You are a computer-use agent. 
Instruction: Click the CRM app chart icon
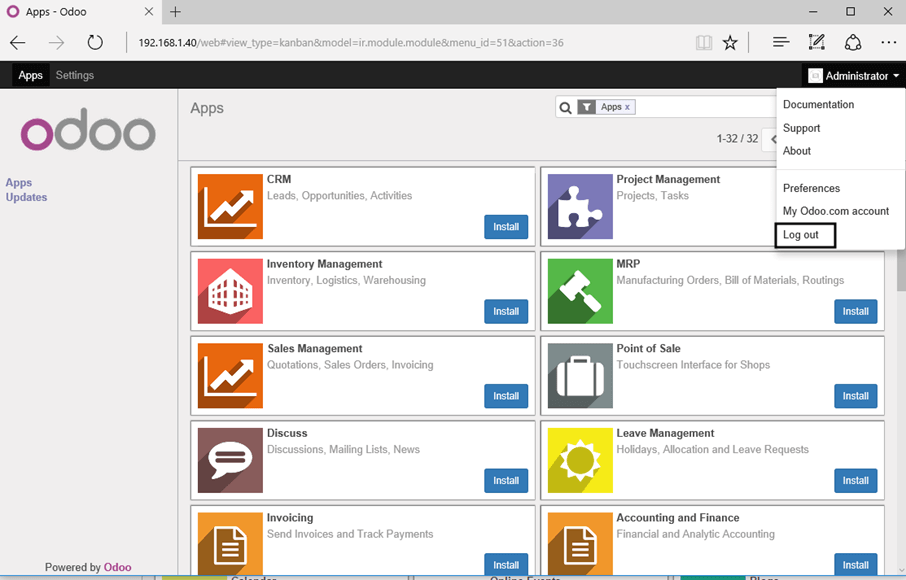click(230, 206)
